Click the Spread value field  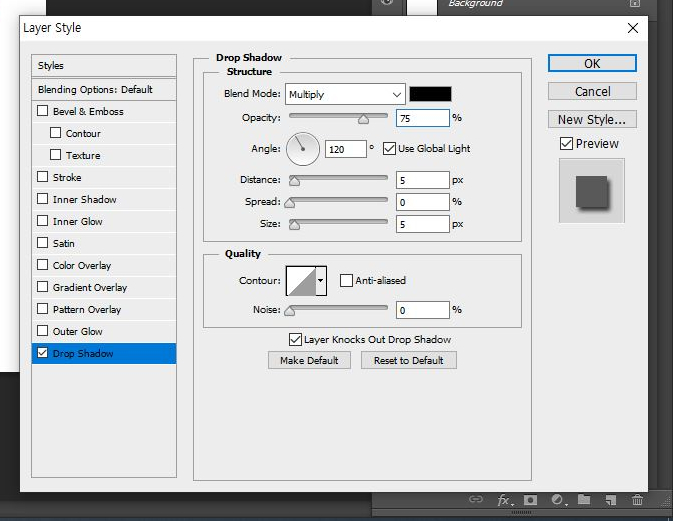(423, 202)
